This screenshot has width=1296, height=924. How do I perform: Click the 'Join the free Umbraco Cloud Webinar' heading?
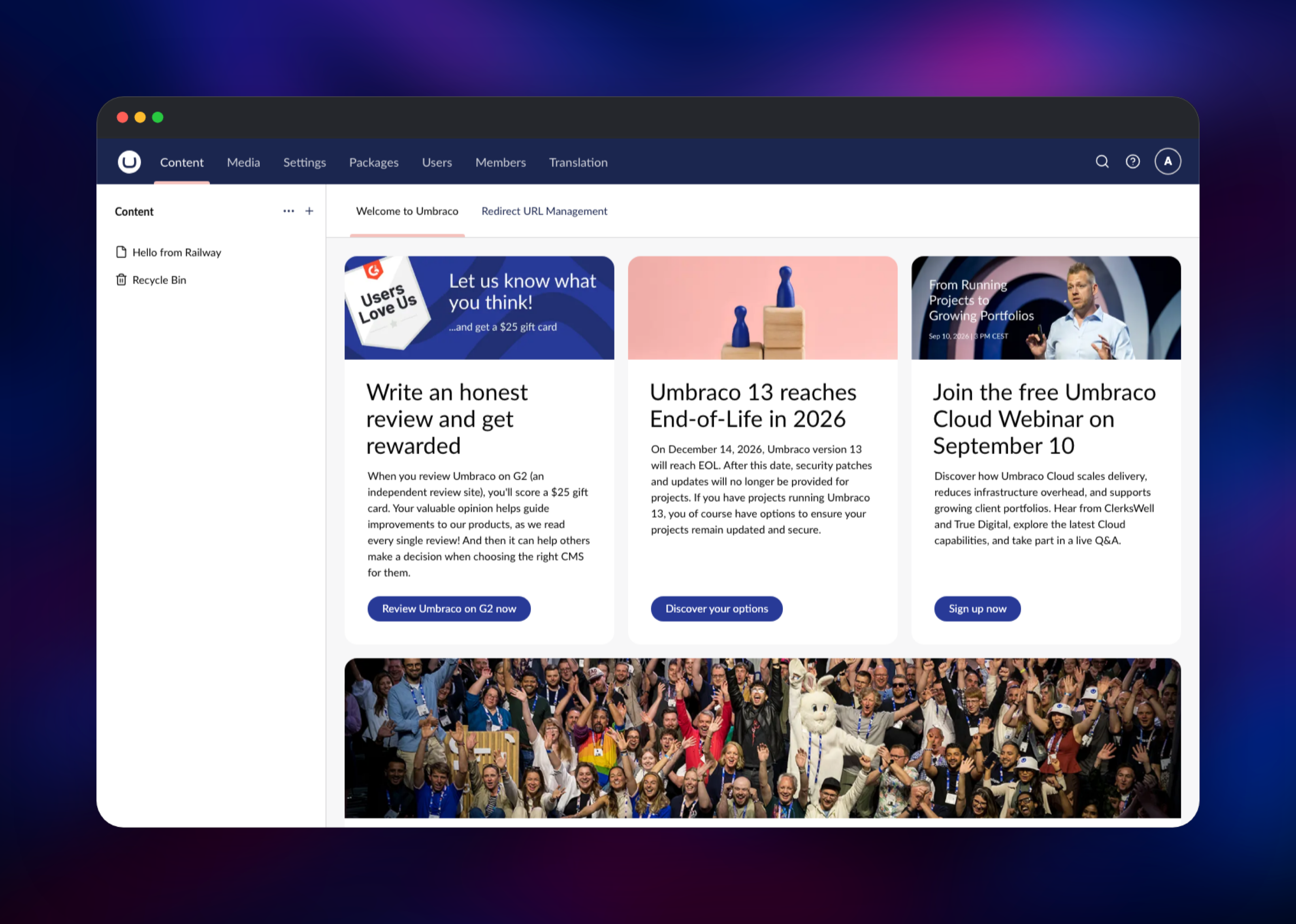point(1044,419)
